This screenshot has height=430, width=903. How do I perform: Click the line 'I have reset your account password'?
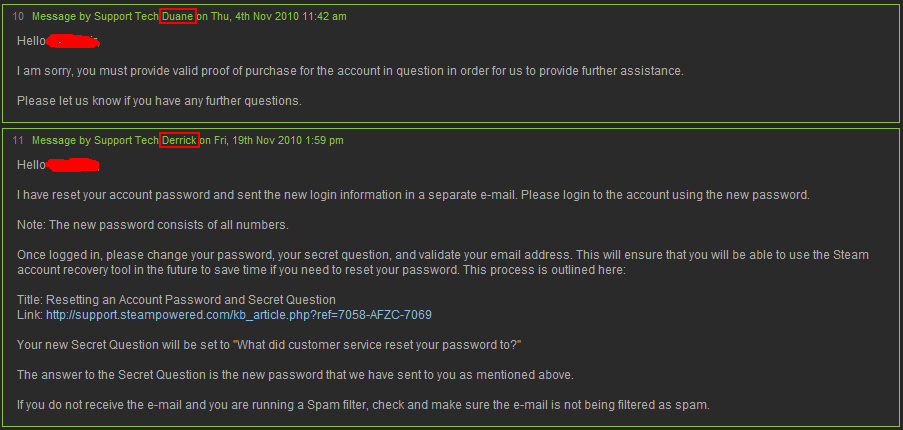(413, 195)
